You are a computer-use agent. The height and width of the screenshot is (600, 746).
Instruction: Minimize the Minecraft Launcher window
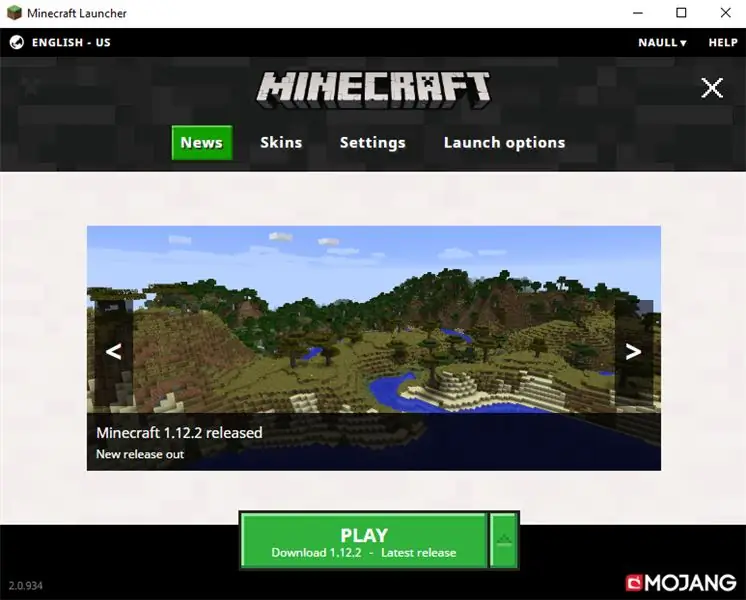(x=638, y=13)
